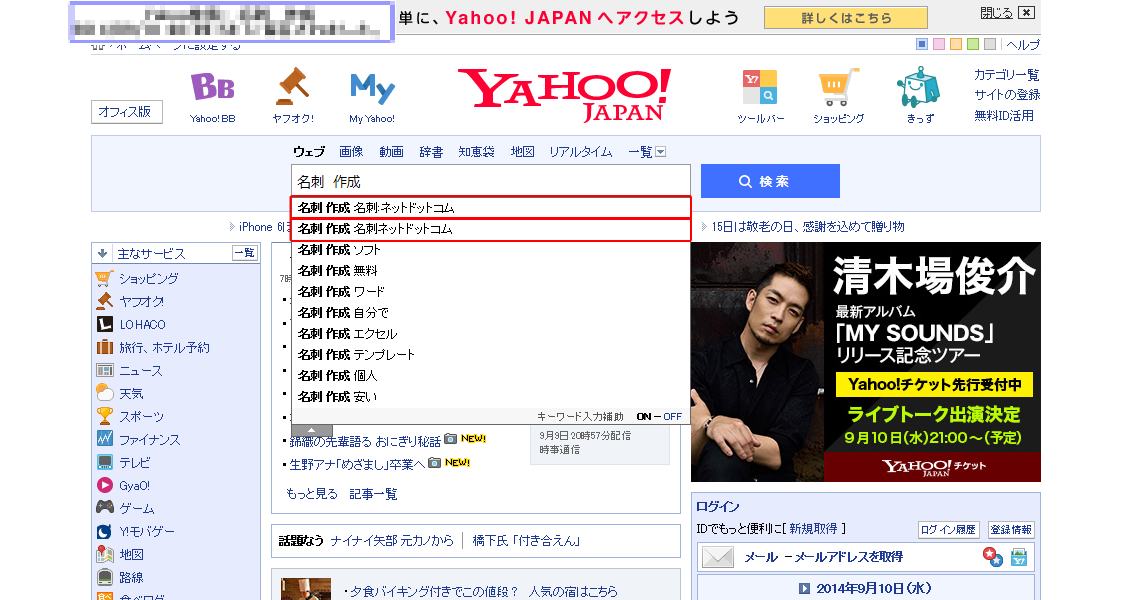Choose suggestion 名刺 作成 エクセル
This screenshot has width=1130, height=600.
click(x=490, y=333)
